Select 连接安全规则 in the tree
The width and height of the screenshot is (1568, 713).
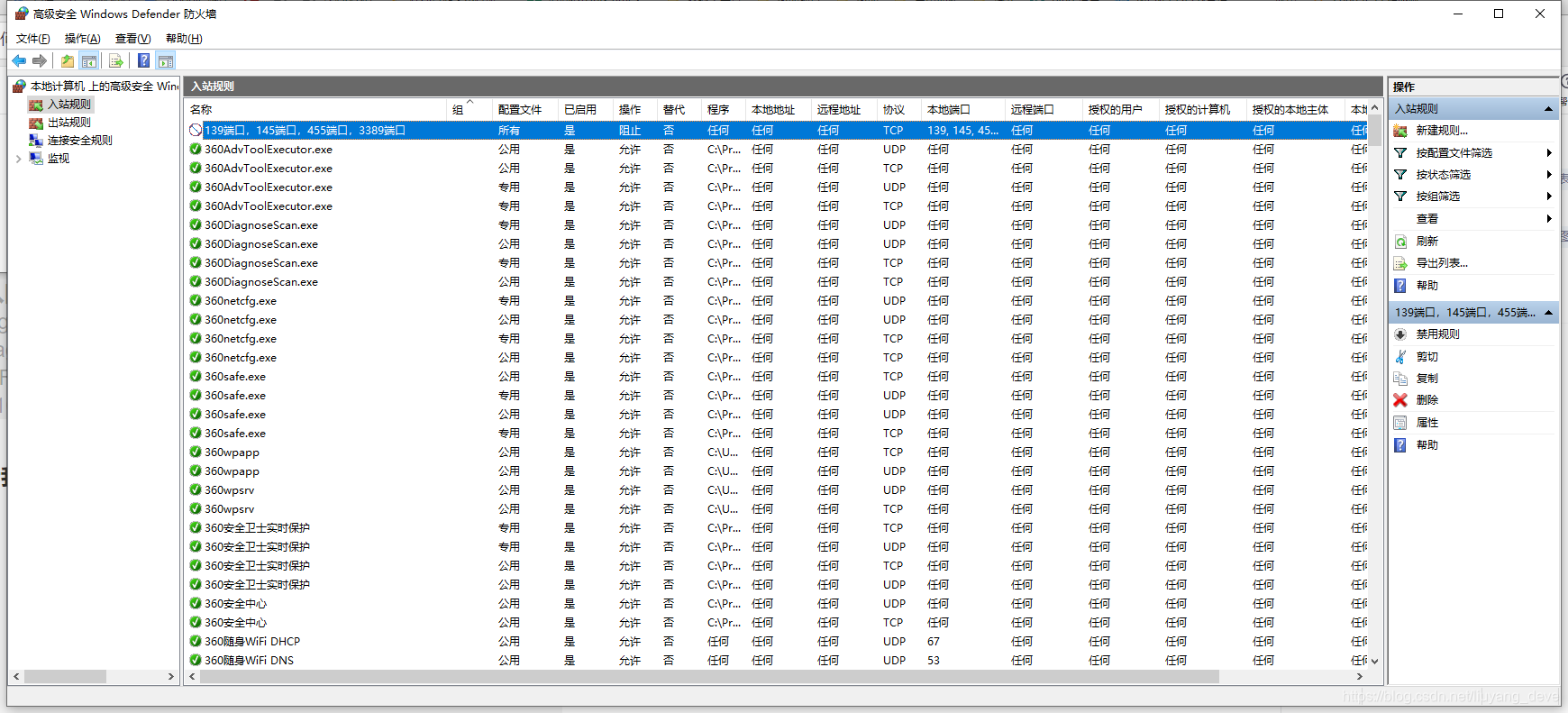click(80, 141)
